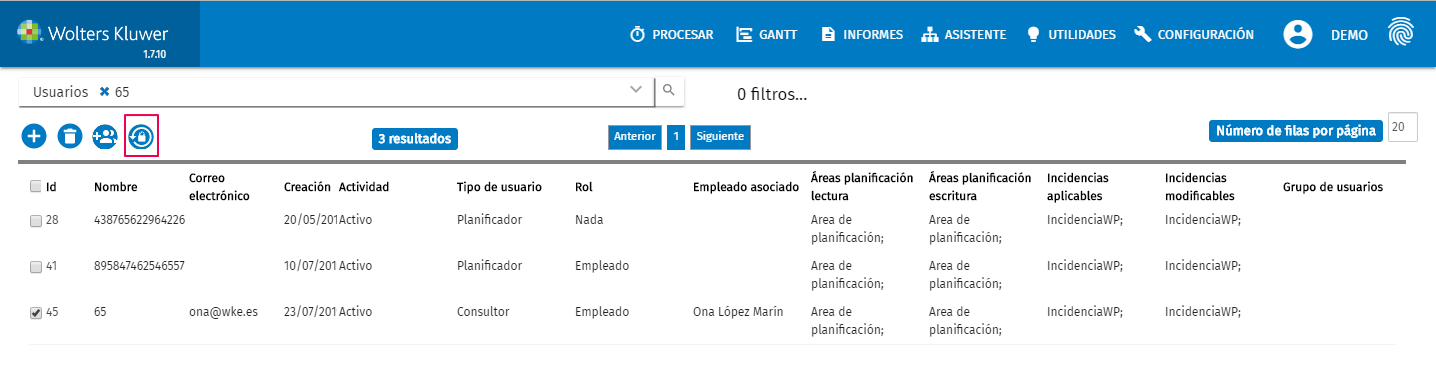Viewport: 1436px width, 366px height.
Task: Click the 0 filtros text
Action: (x=771, y=95)
